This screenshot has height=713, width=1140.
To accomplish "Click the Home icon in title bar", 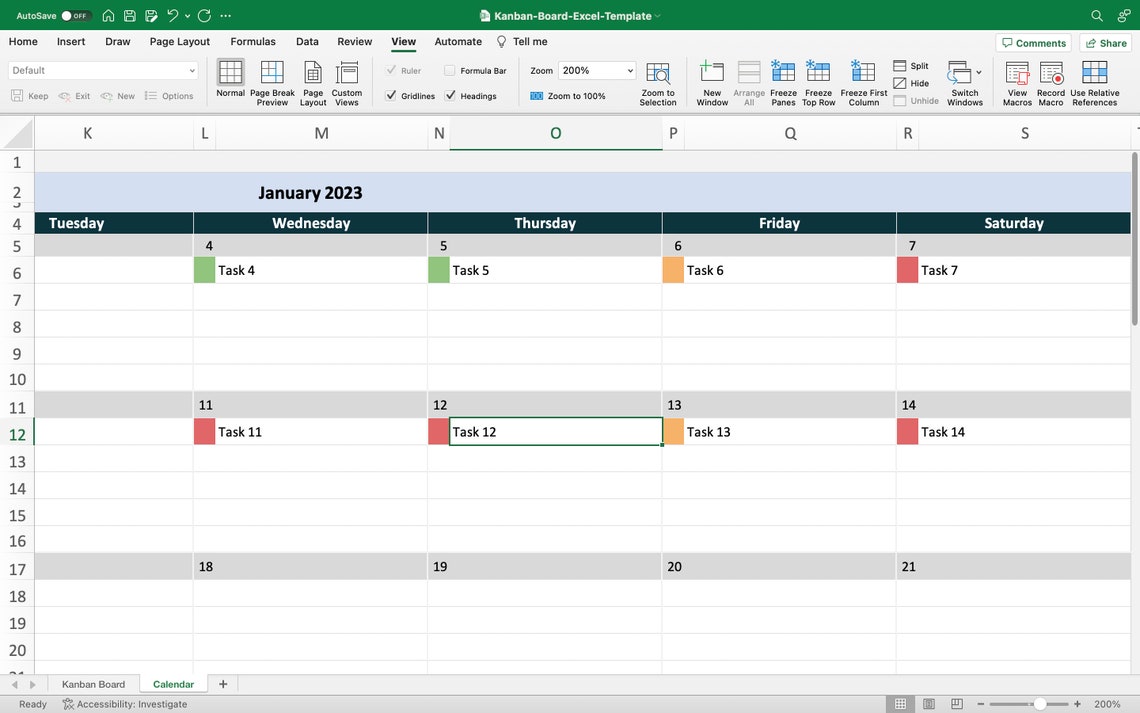I will coord(108,15).
